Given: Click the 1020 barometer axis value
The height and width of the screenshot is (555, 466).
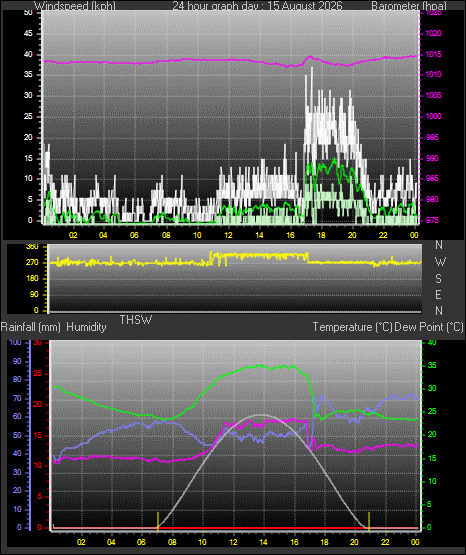Looking at the screenshot, I should point(433,34).
